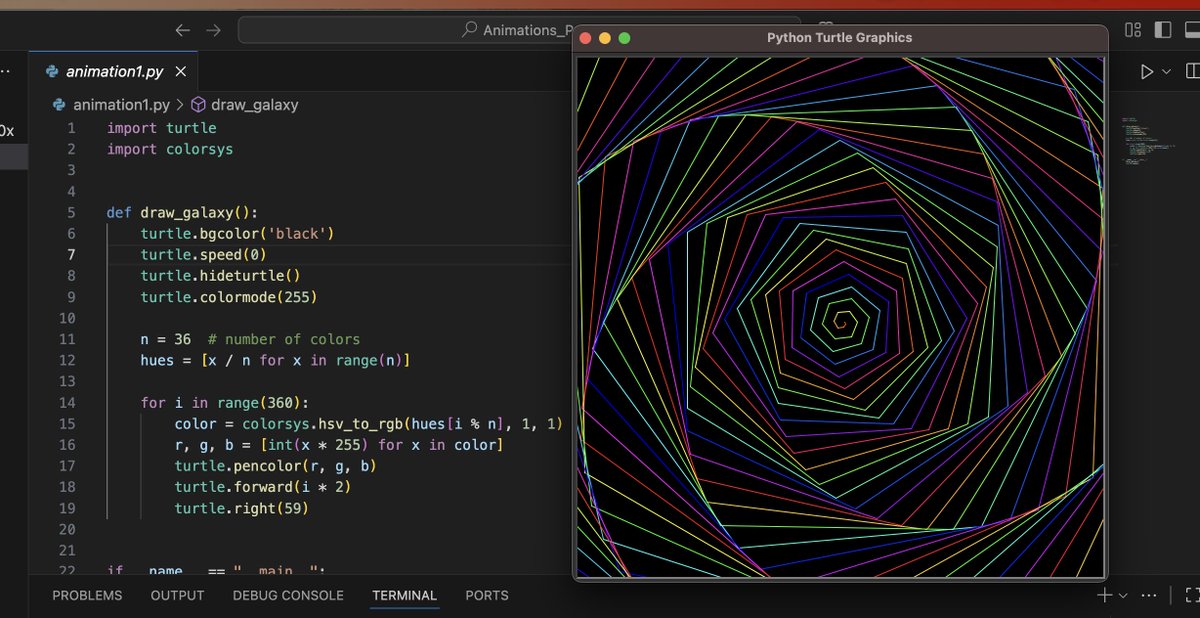
Task: Open the Customize Layout icon
Action: 1133,30
